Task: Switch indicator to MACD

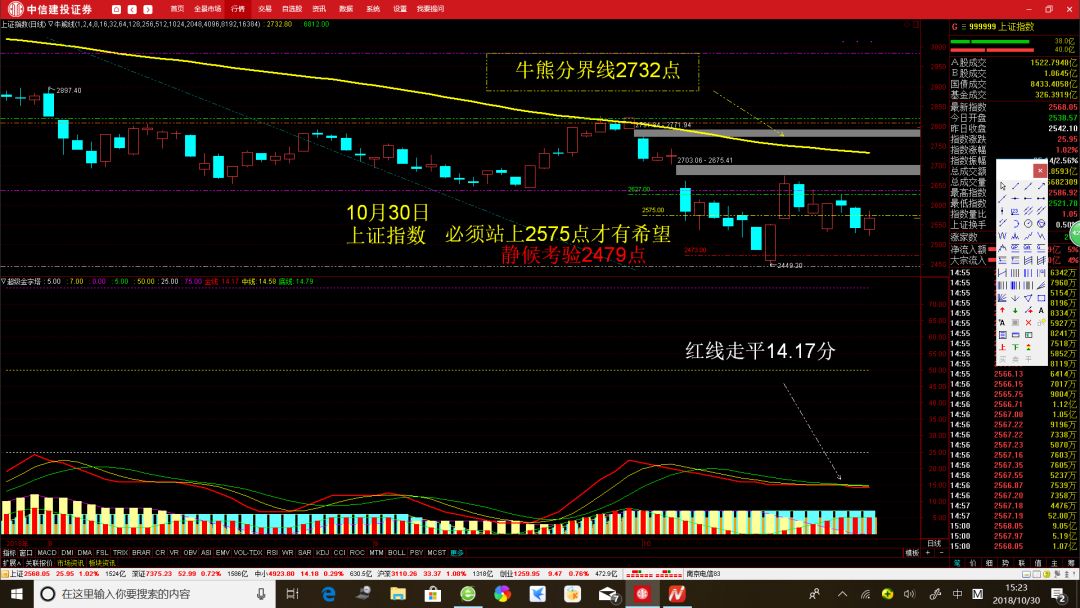Action: coord(47,553)
